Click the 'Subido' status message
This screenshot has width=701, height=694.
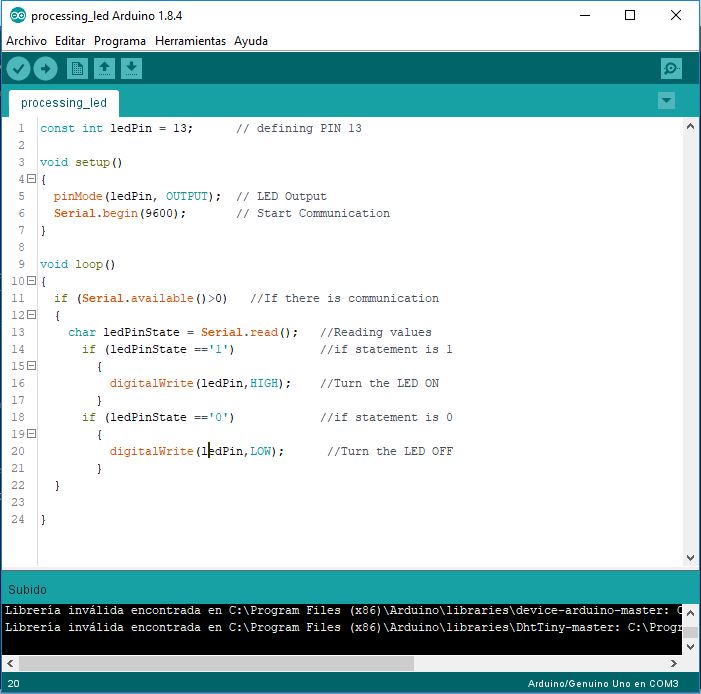pos(27,590)
